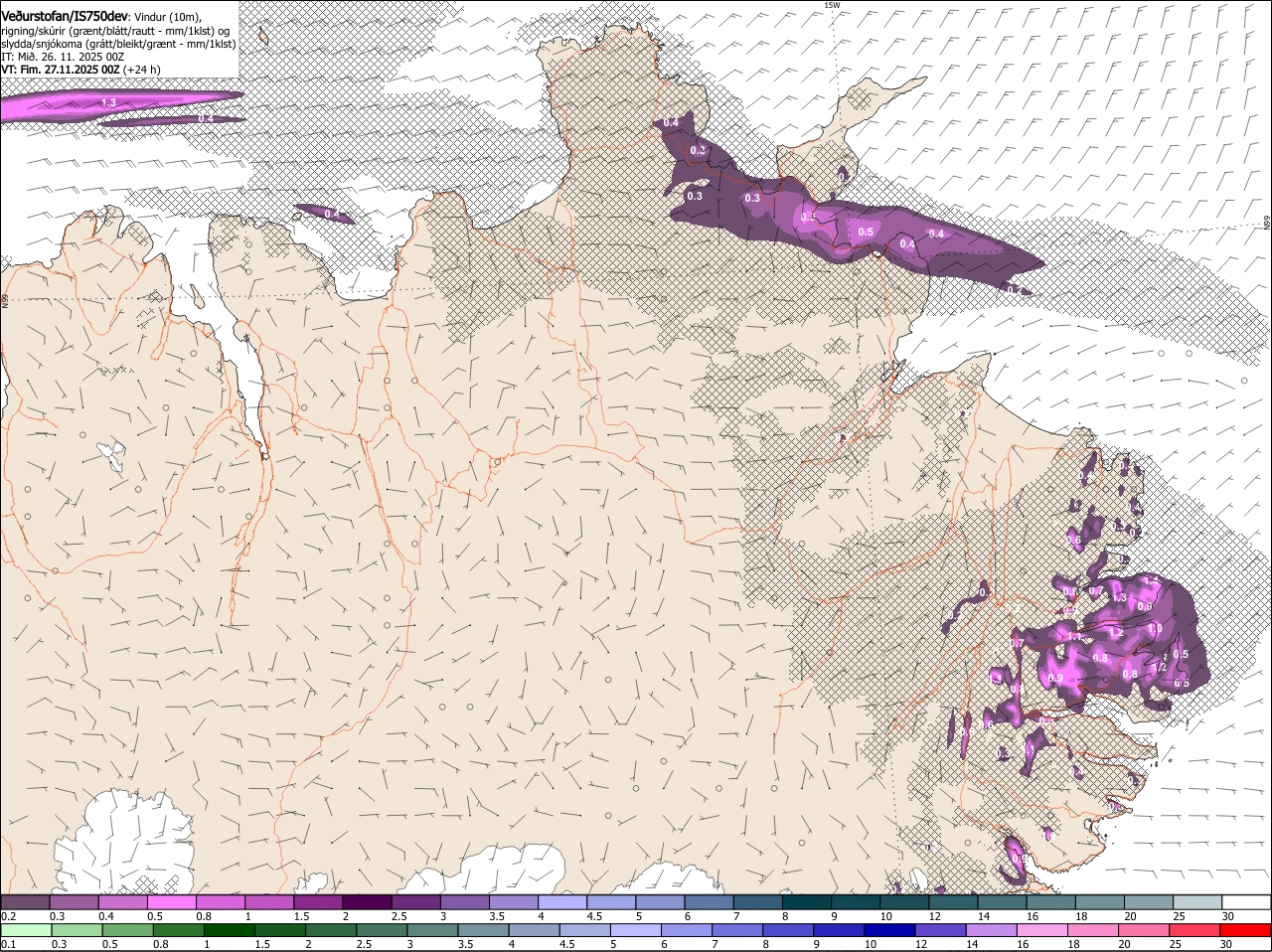Click the 0.1 label of the lower rain legend
Image resolution: width=1272 pixels, height=952 pixels.
coord(8,945)
